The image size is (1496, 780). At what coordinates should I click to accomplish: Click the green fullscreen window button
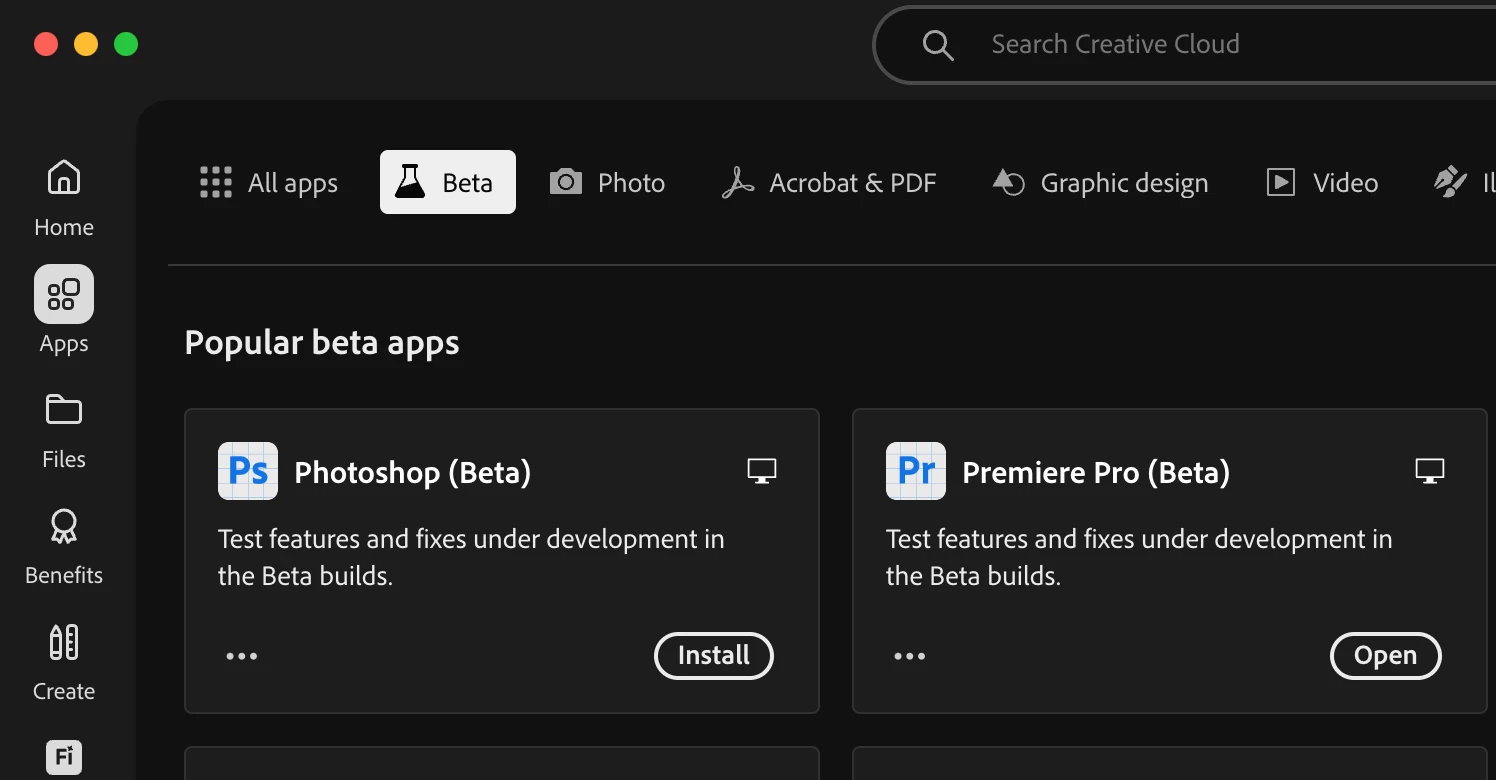(126, 44)
